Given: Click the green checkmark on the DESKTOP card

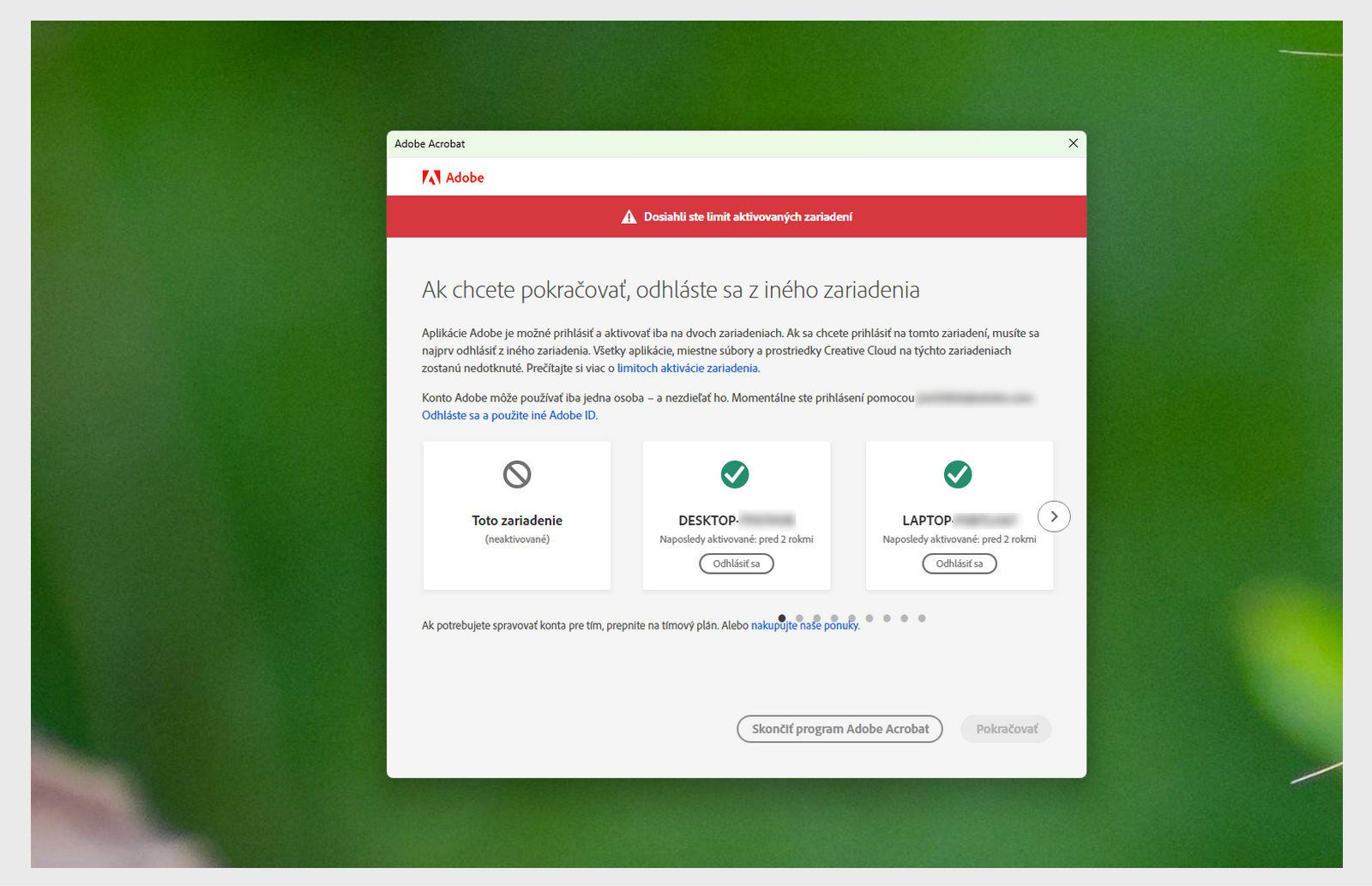Looking at the screenshot, I should pyautogui.click(x=735, y=474).
